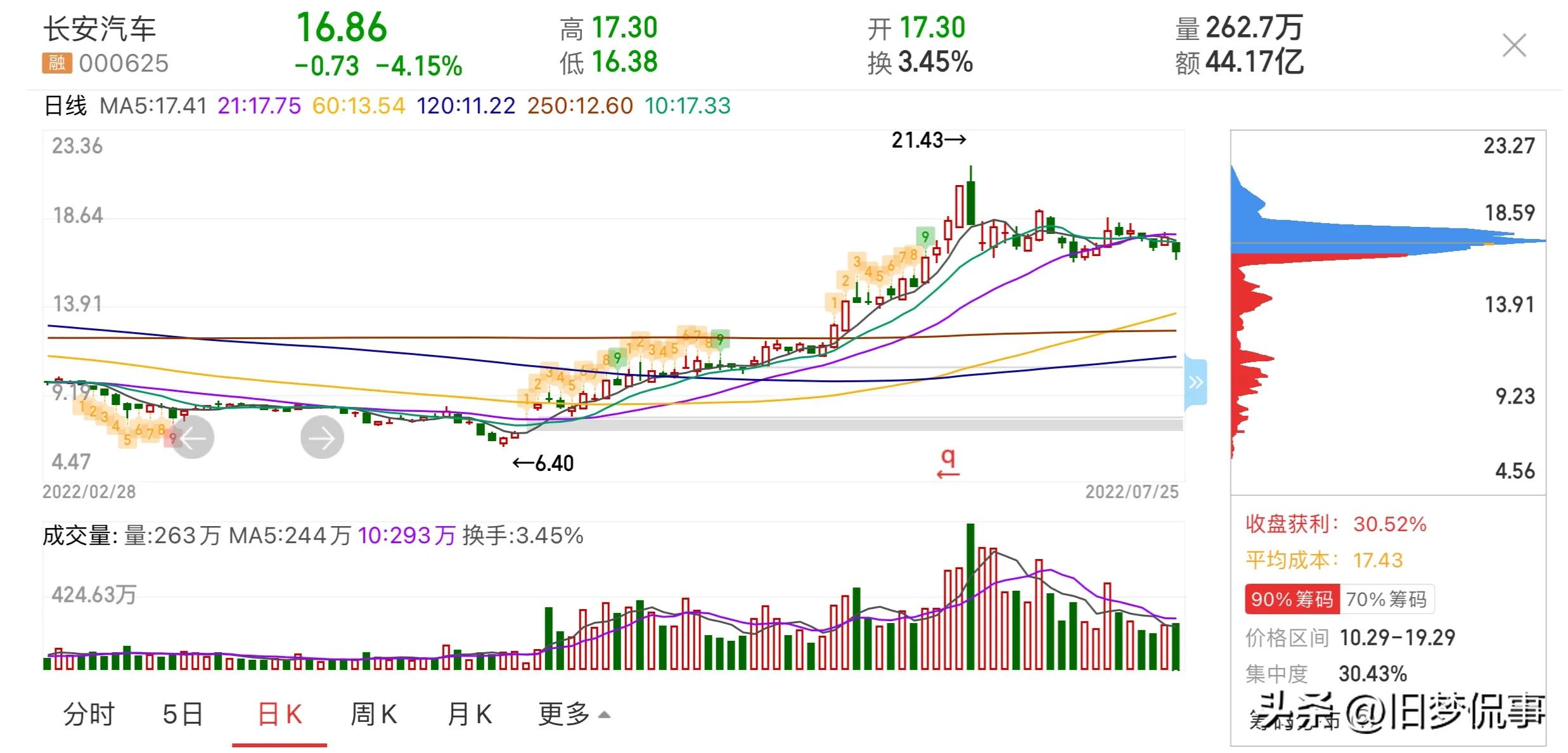Click the 换 3.45% turnover value
The height and width of the screenshot is (753, 1568).
[x=935, y=62]
